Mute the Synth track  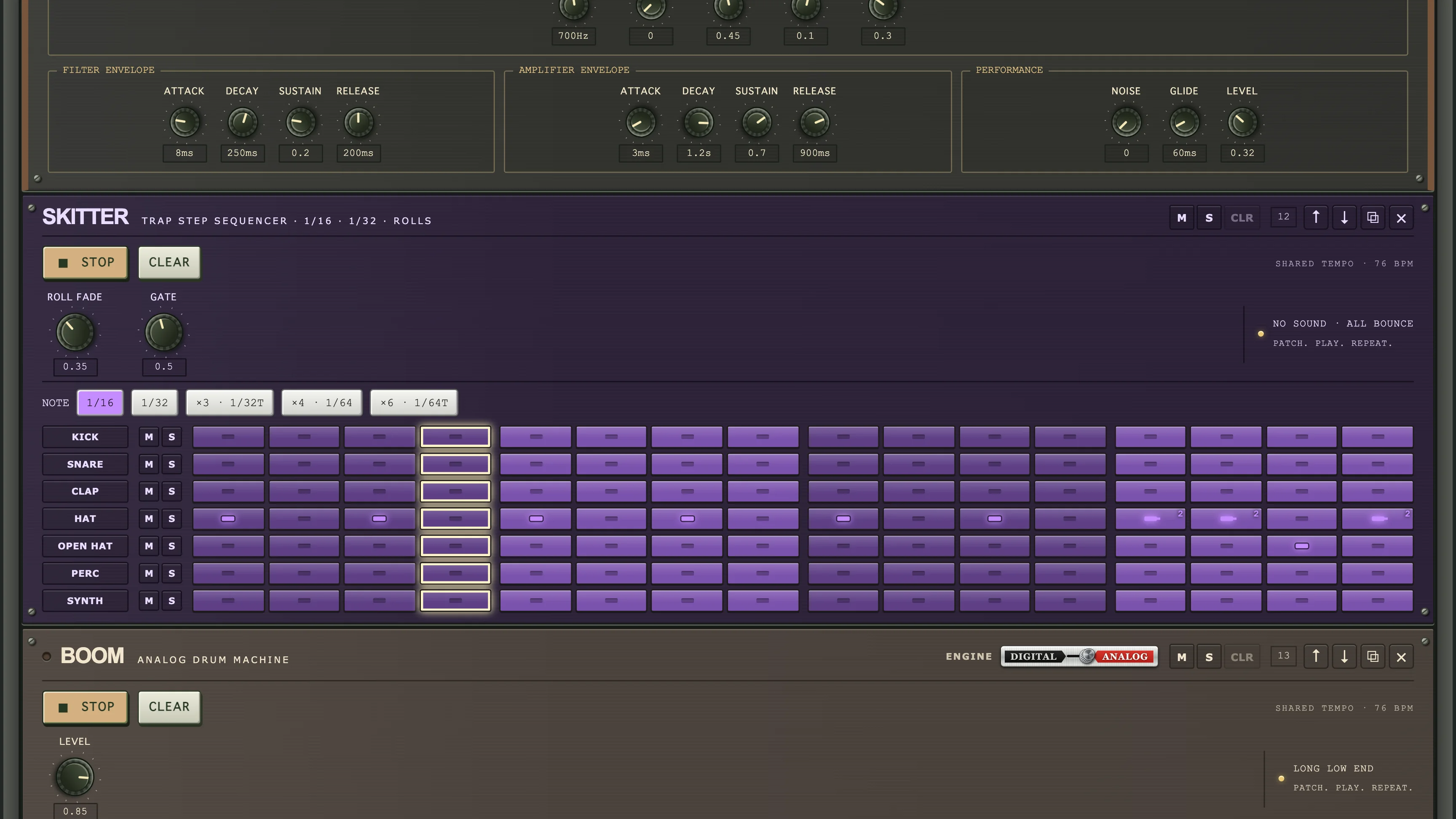[149, 601]
